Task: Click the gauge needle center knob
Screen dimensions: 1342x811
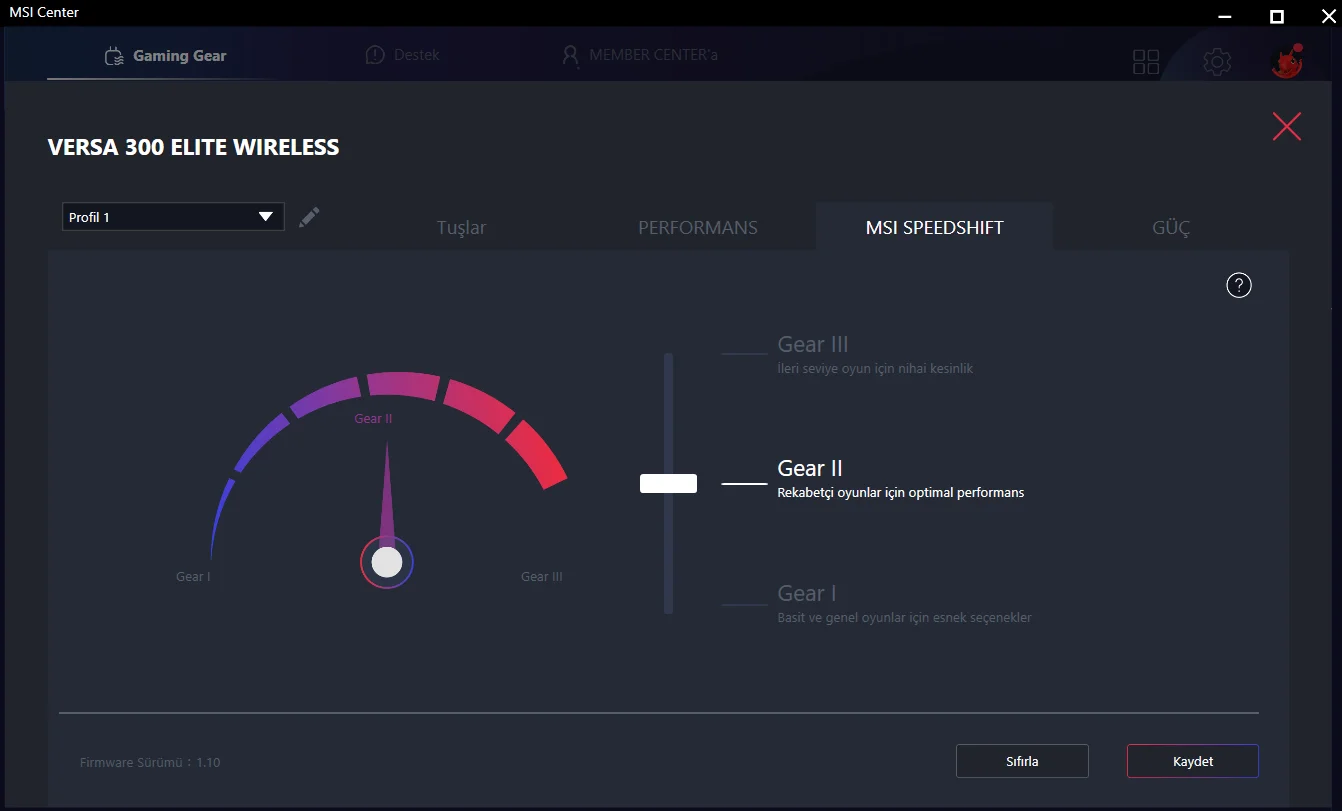Action: point(387,562)
